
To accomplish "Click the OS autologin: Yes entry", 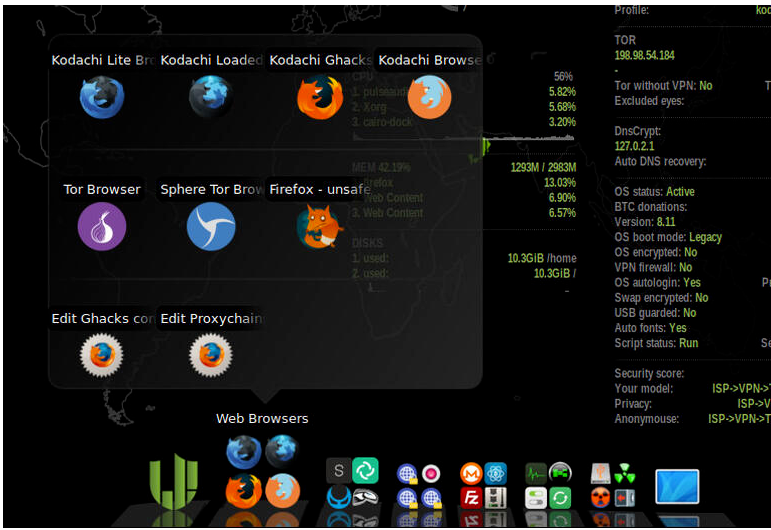I will pos(657,283).
